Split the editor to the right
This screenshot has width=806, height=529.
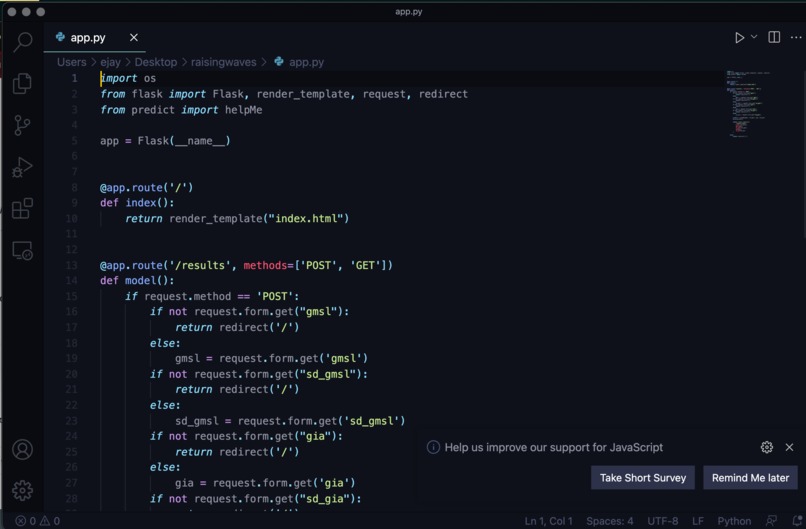[x=774, y=37]
